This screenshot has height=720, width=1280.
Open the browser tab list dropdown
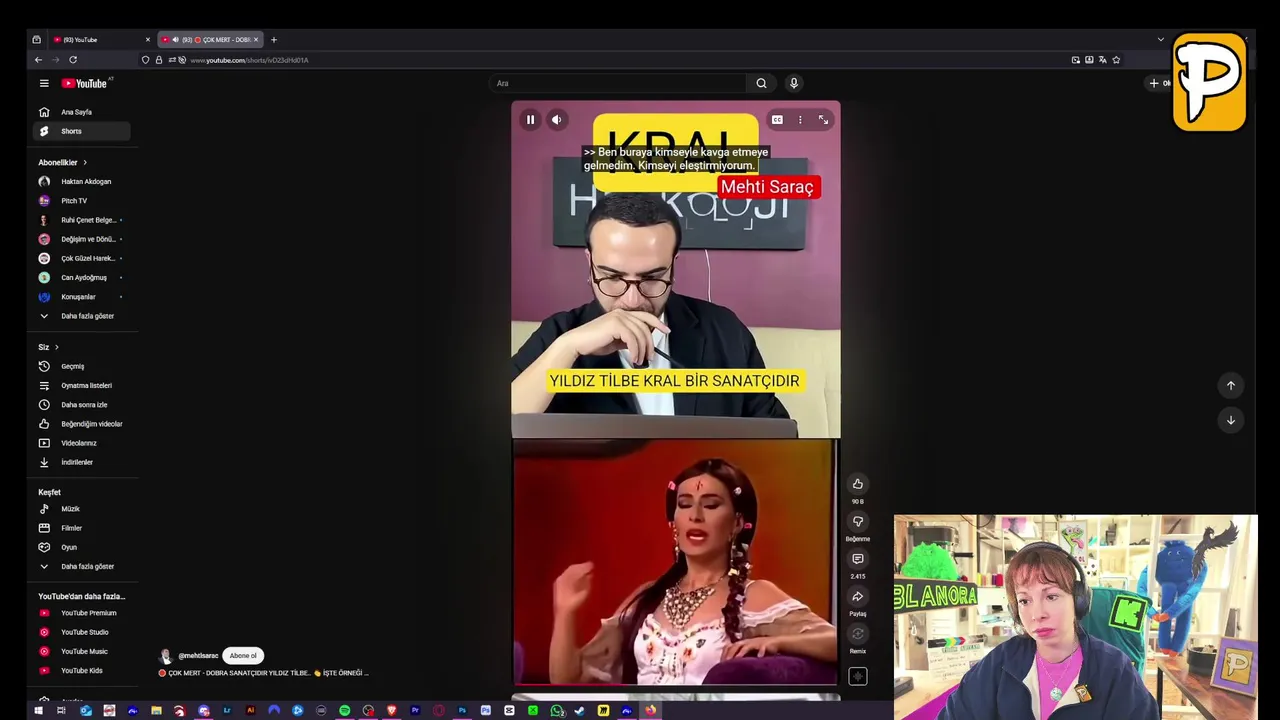(x=1161, y=40)
